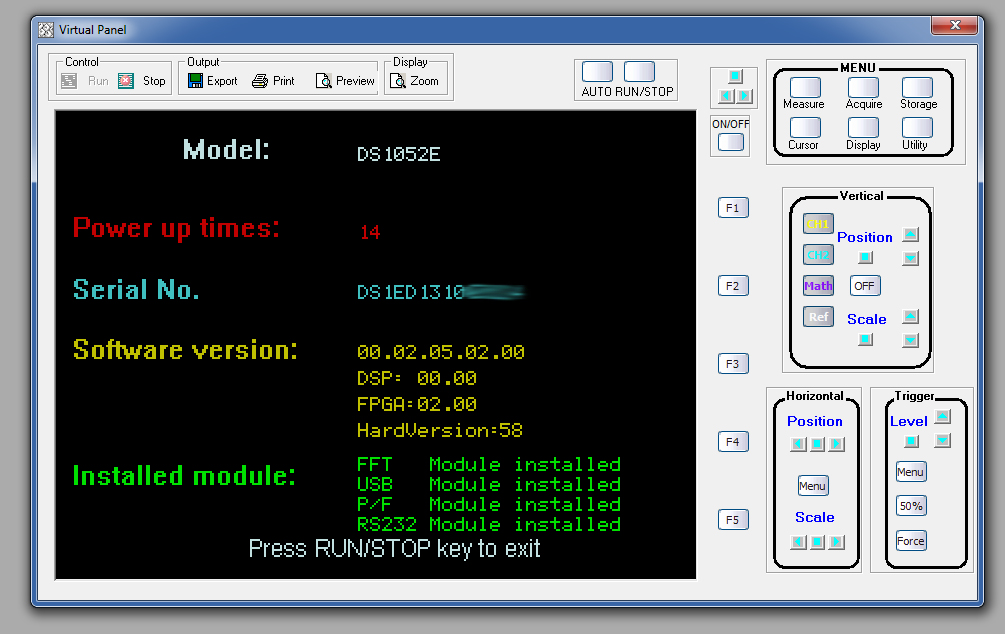Click the Stop control in the toolbar
Image resolution: width=1005 pixels, height=634 pixels.
point(142,81)
